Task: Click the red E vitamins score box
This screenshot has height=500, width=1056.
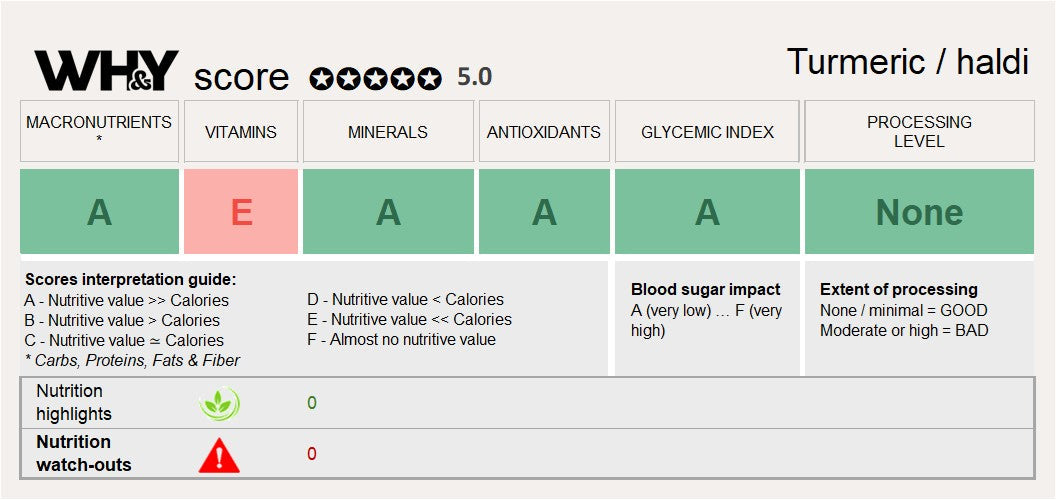Action: click(241, 212)
